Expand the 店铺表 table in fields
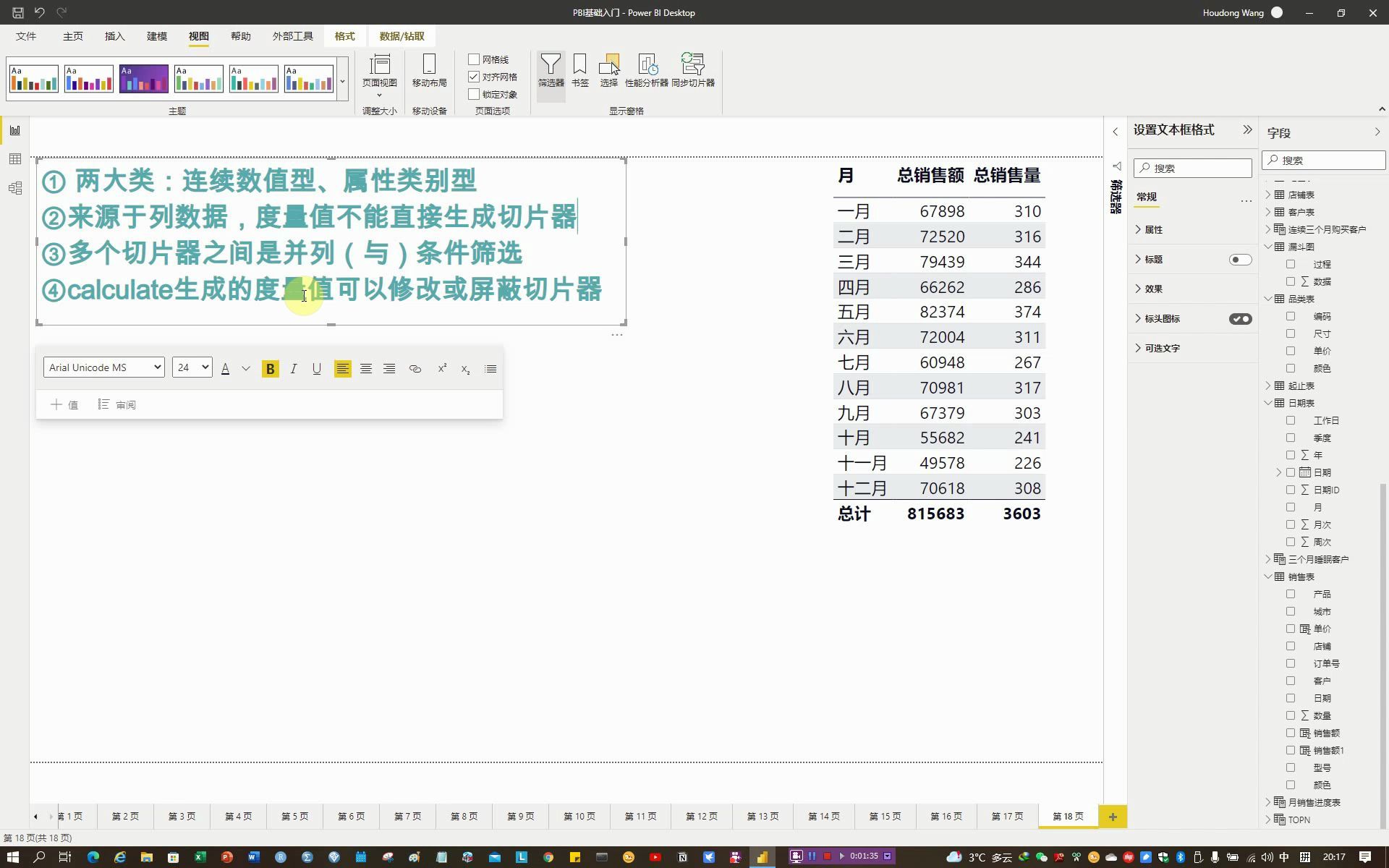 point(1268,195)
